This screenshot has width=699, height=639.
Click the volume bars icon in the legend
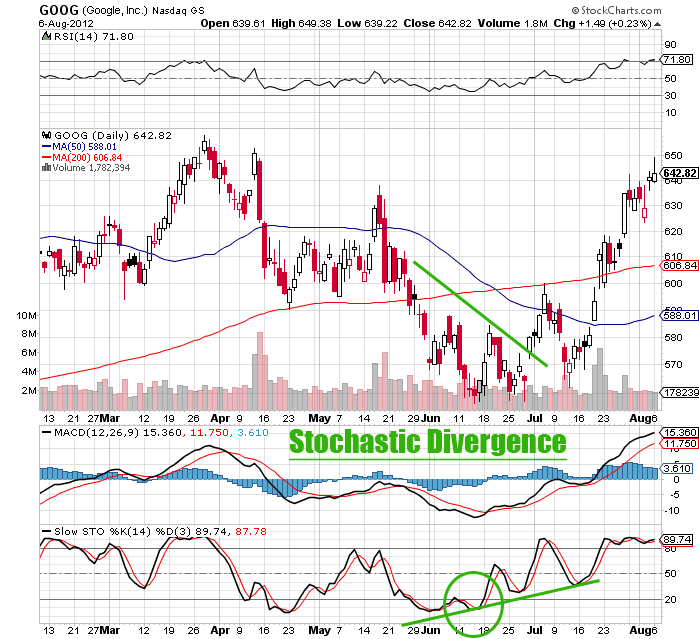[x=46, y=168]
